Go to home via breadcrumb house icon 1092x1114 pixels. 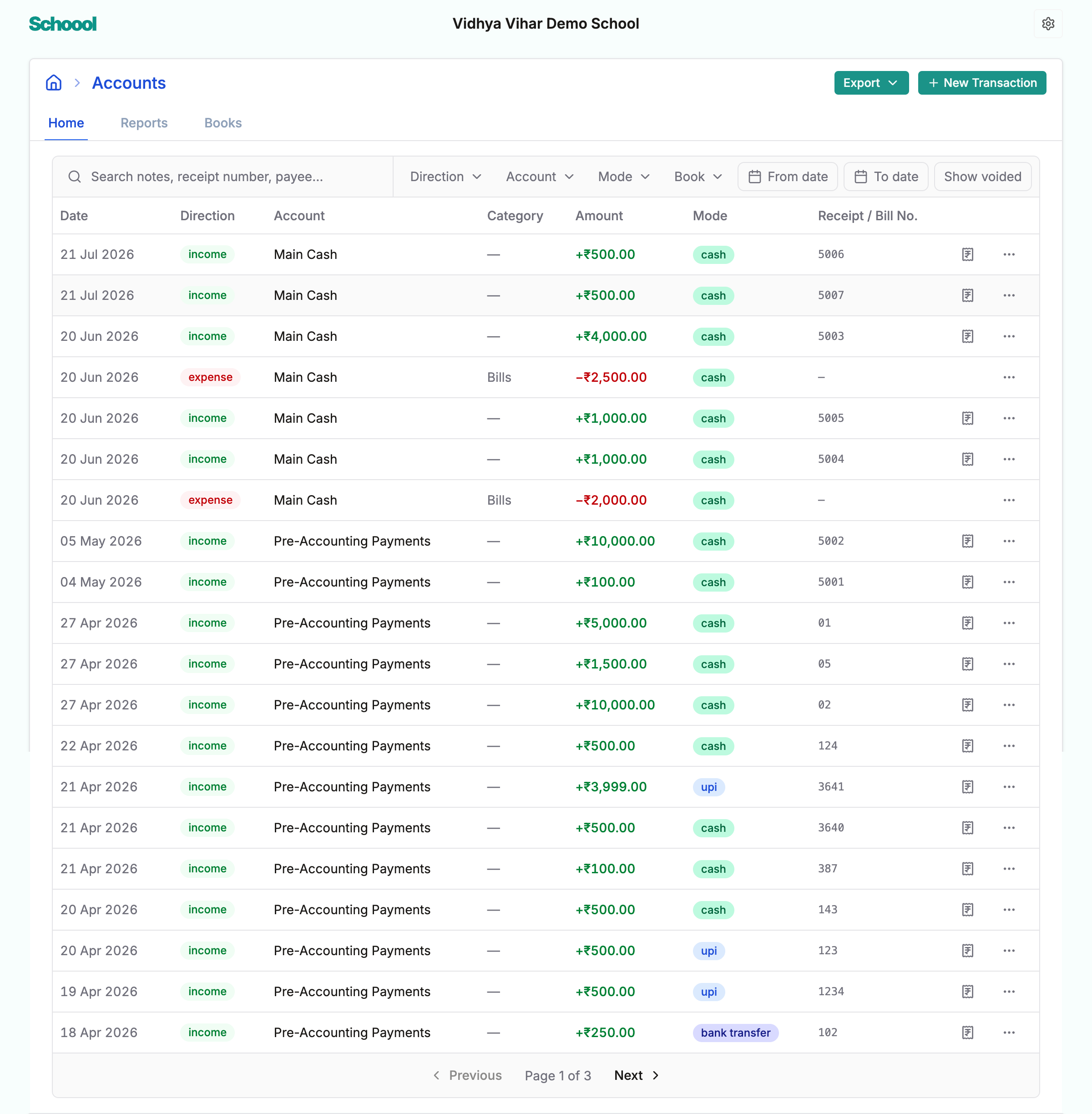[54, 83]
